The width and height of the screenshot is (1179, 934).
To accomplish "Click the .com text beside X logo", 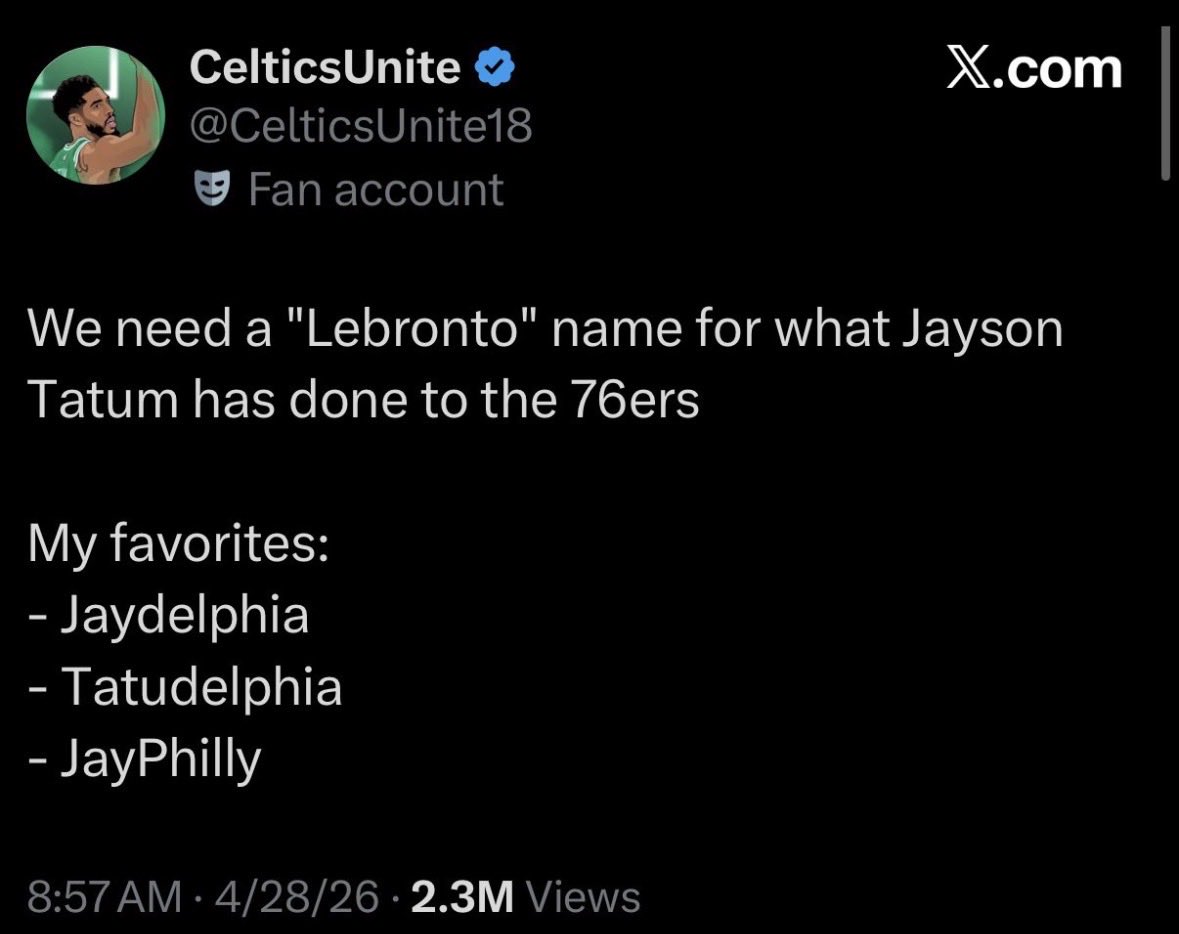I will click(x=1057, y=69).
